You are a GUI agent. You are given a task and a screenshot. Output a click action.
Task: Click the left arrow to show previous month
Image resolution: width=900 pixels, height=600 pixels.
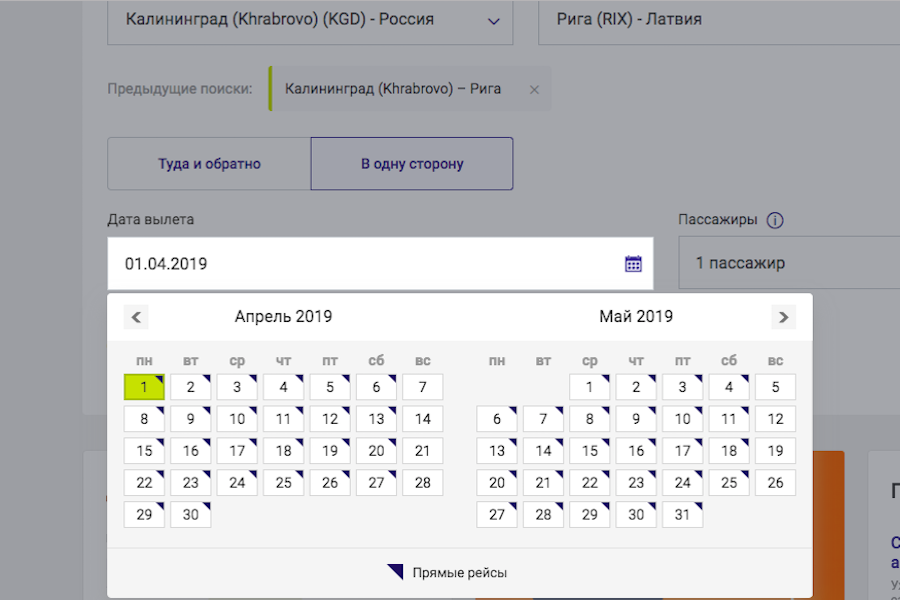(136, 316)
